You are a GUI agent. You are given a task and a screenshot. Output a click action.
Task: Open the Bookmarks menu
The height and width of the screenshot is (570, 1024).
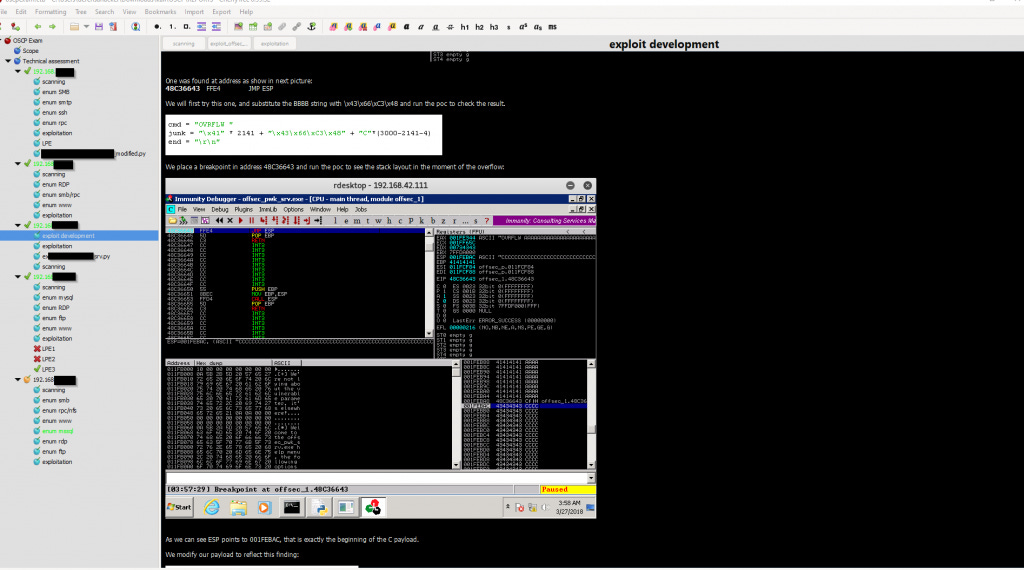(x=160, y=12)
